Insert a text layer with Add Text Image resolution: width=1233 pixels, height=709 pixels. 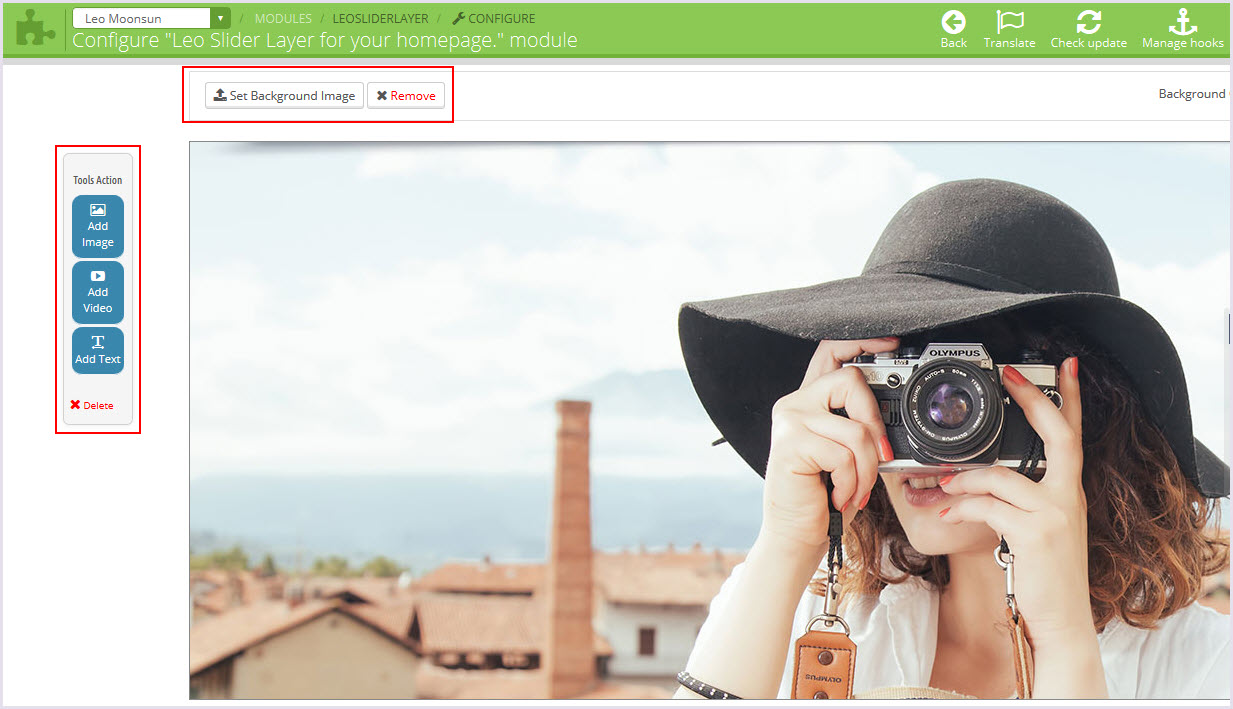[x=98, y=350]
